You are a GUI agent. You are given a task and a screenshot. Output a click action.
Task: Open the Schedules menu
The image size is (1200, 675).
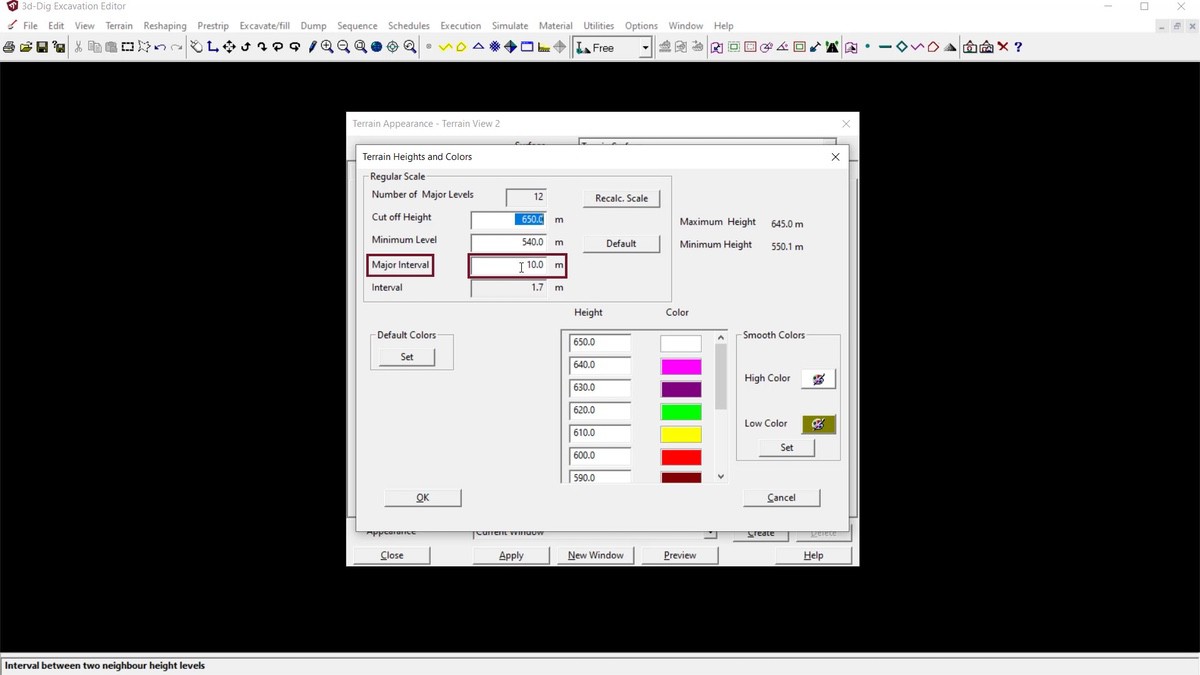[409, 26]
